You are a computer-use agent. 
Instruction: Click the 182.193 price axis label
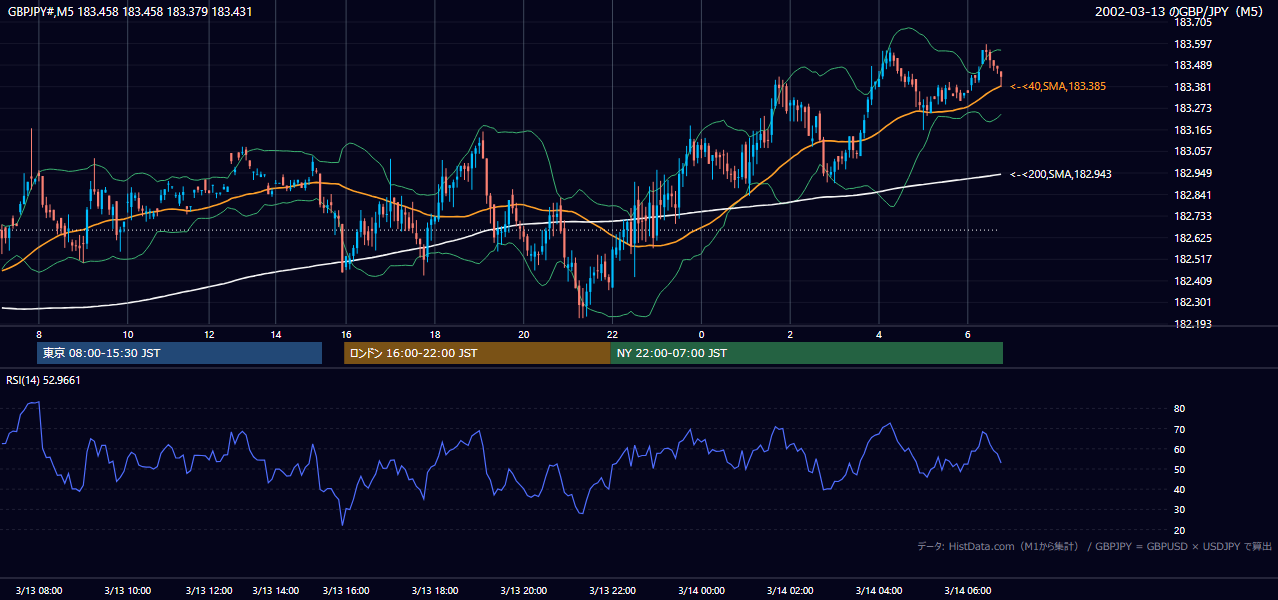tap(1191, 325)
